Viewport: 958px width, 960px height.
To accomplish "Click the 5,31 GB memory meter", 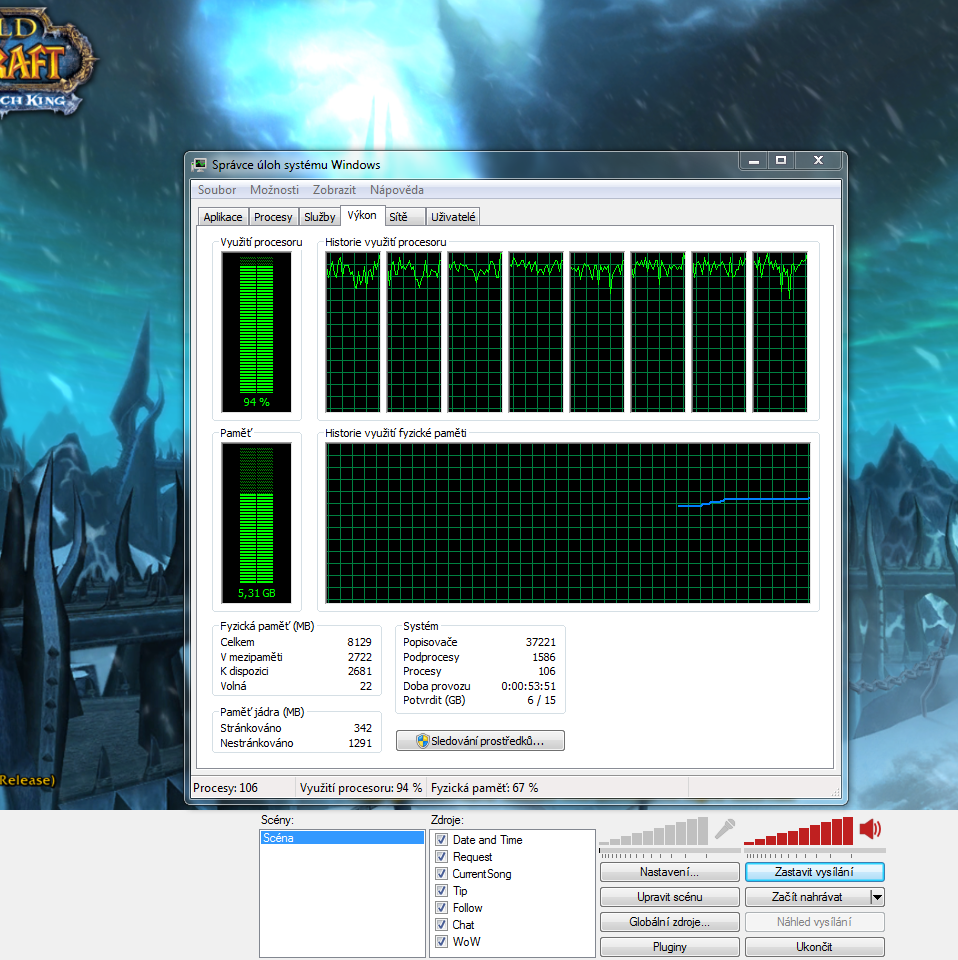I will tap(256, 523).
